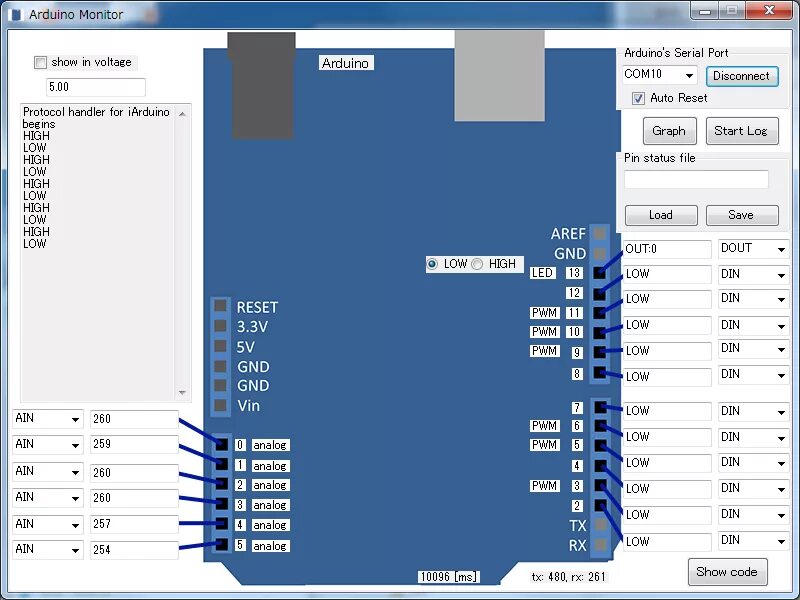Click the analog 4 value field showing 257
The image size is (800, 600).
[x=134, y=524]
